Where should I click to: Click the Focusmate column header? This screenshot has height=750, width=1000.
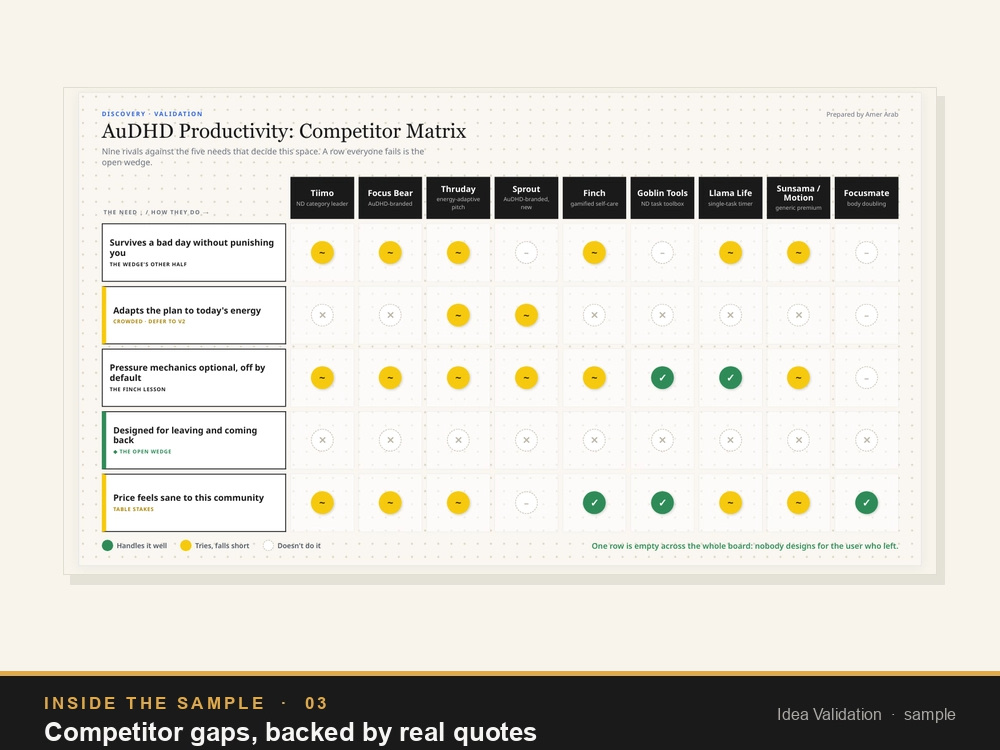(866, 198)
